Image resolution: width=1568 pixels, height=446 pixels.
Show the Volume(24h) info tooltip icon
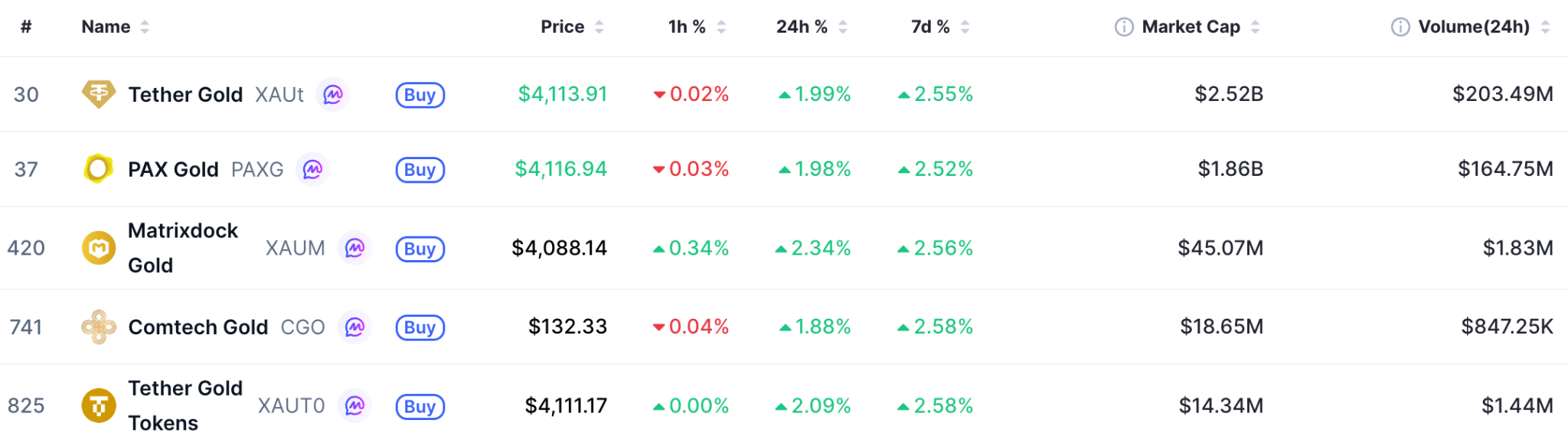coord(1400,27)
